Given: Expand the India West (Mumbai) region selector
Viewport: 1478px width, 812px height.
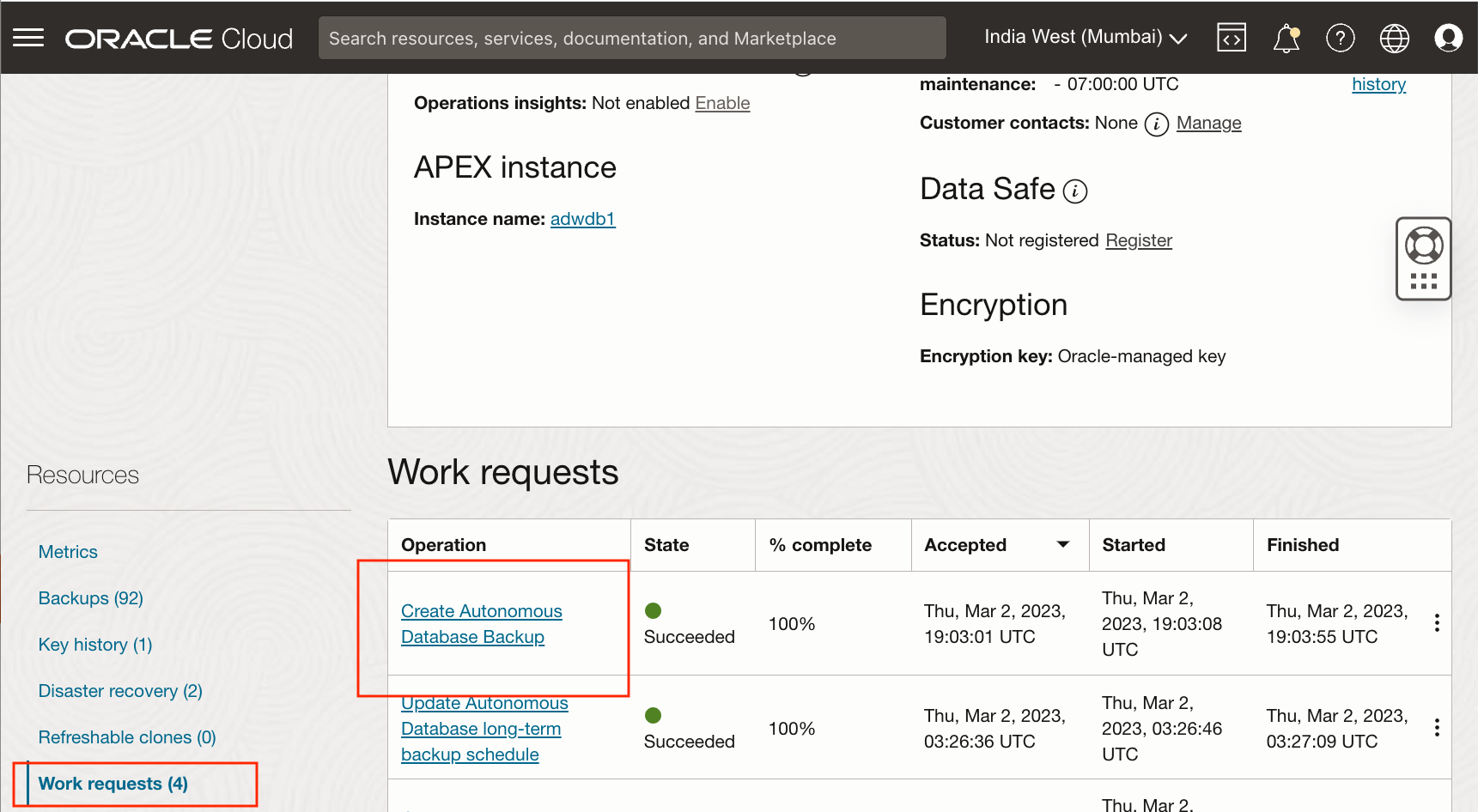Looking at the screenshot, I should point(1086,37).
